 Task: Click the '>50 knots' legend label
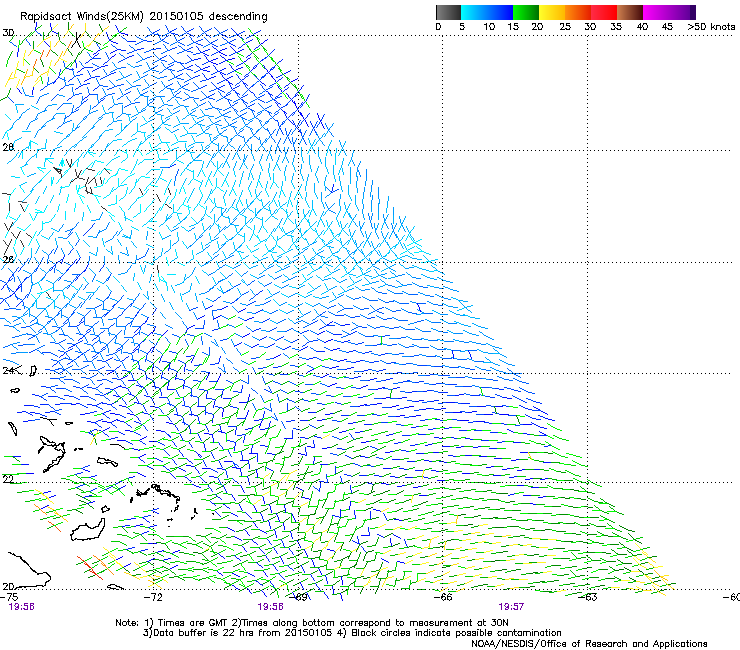coord(711,27)
